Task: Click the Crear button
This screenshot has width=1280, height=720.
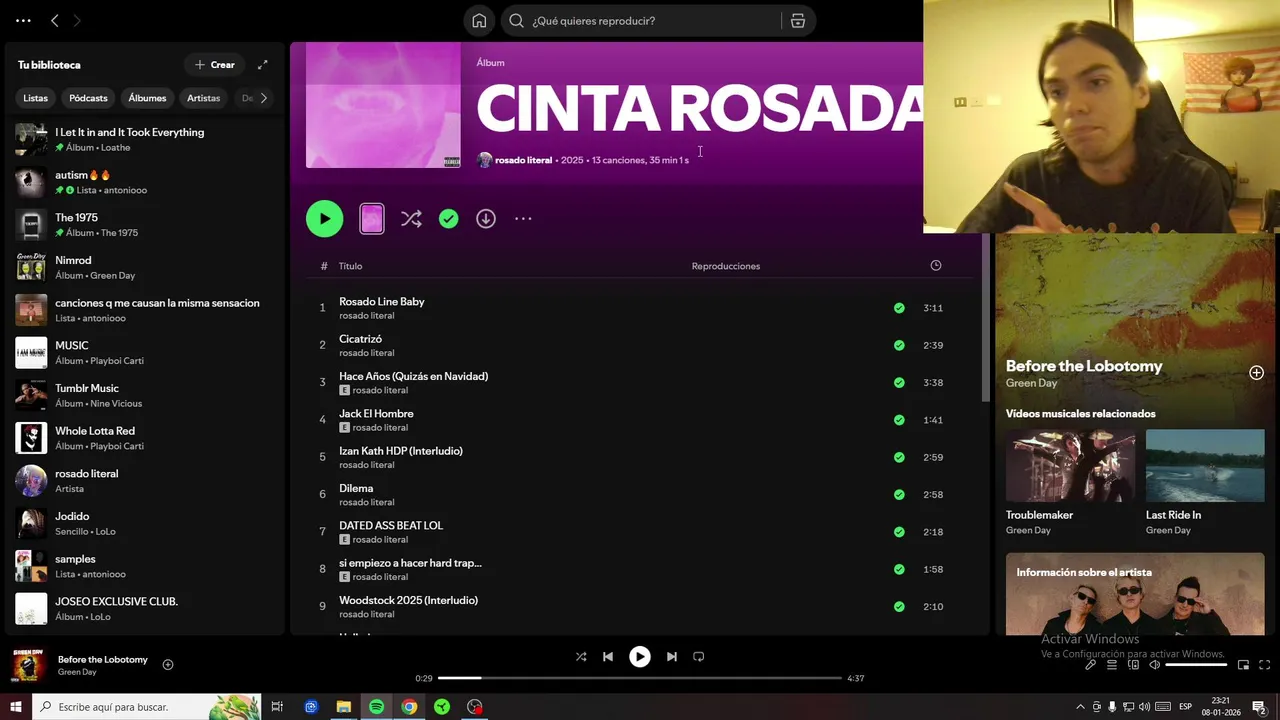Action: tap(215, 65)
